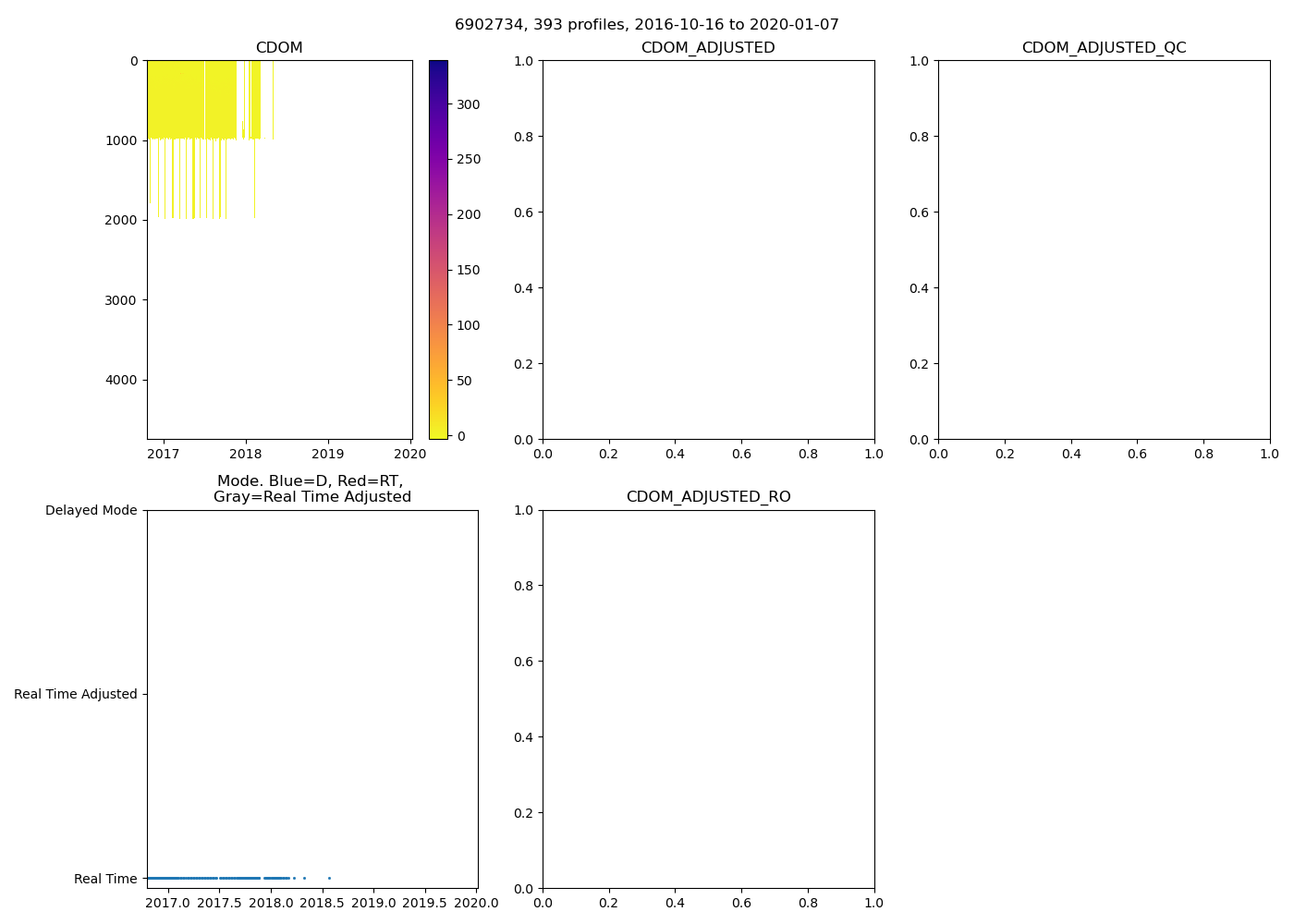Click inside the empty CDOM_ADJUSTED_RO plot
The height and width of the screenshot is (924, 1294).
(708, 699)
